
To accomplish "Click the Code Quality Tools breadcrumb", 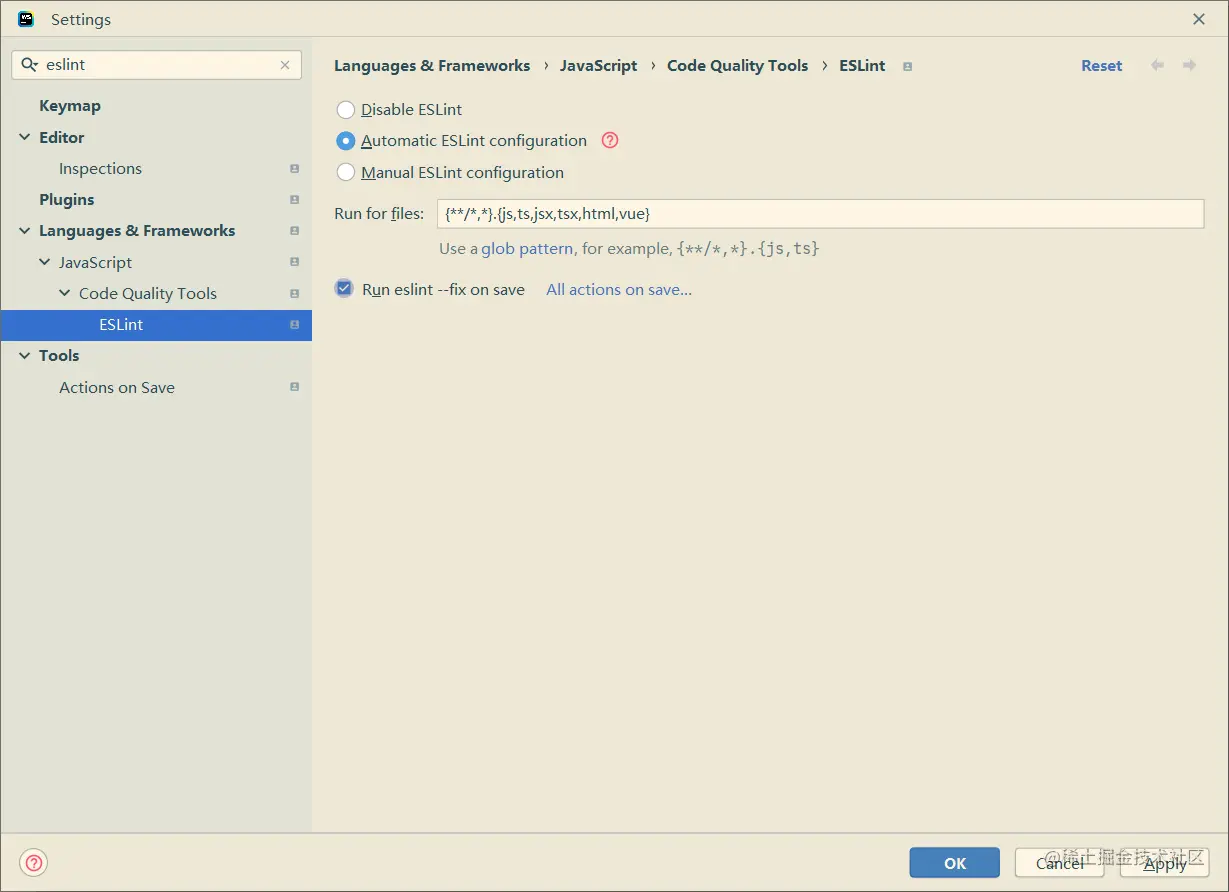I will [737, 66].
